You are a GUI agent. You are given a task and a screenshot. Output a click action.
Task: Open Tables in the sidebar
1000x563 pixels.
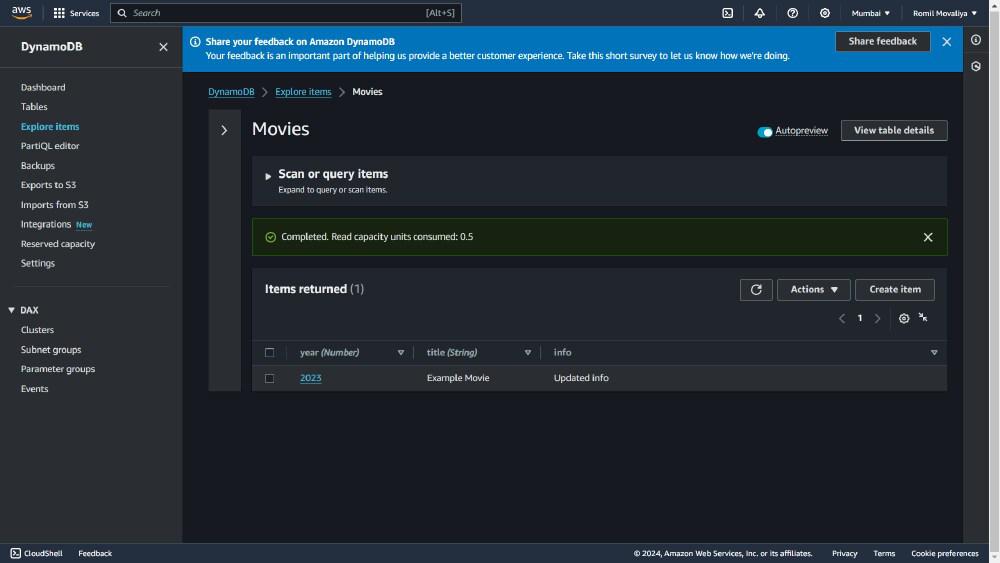(x=34, y=106)
